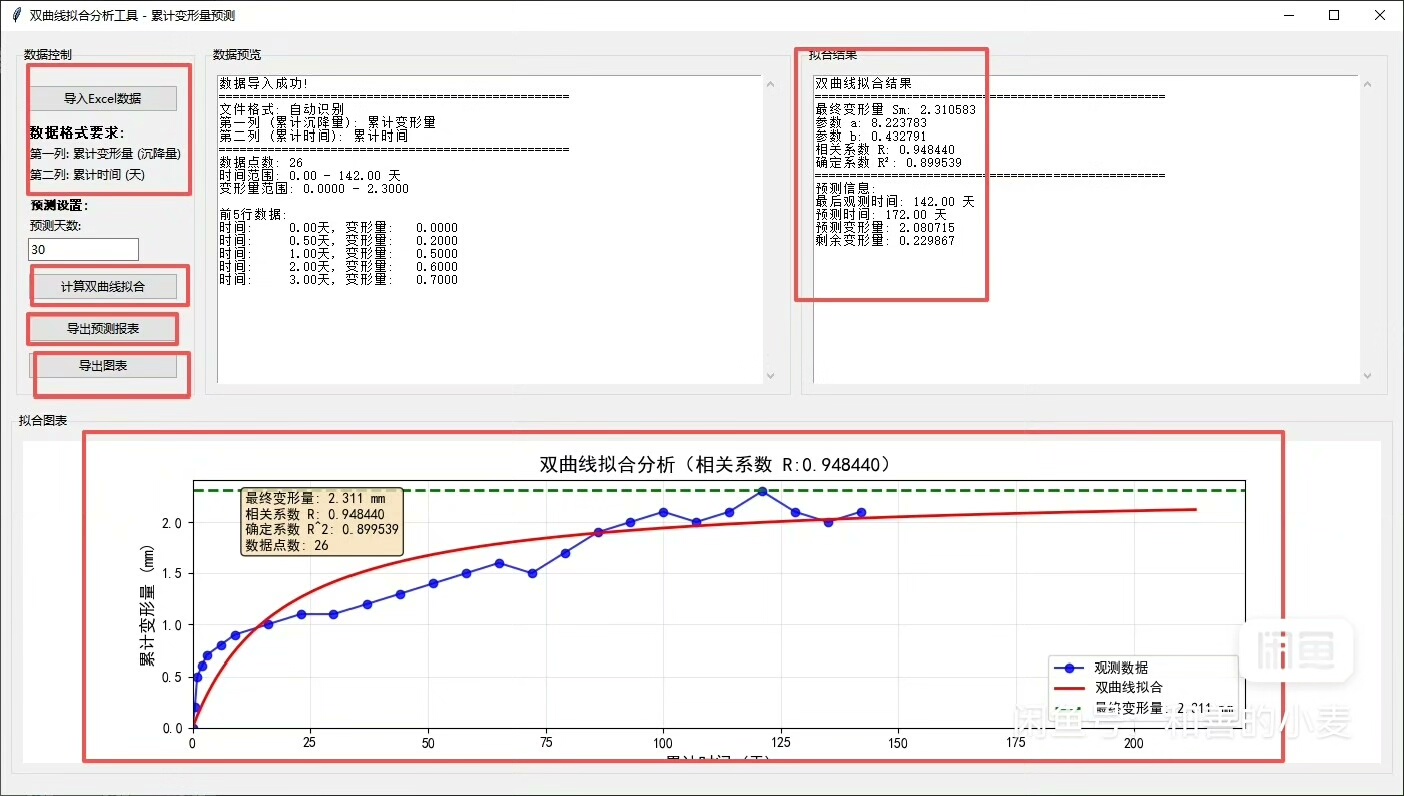
Task: Click the chart title 双曲线拟合分析
Action: click(714, 465)
